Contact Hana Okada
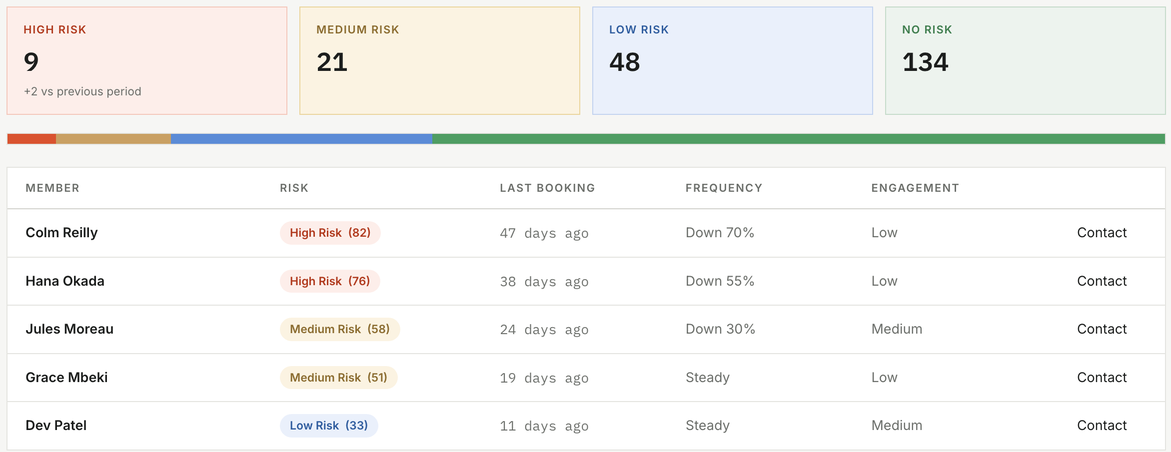Viewport: 1171px width, 452px height. 1102,281
